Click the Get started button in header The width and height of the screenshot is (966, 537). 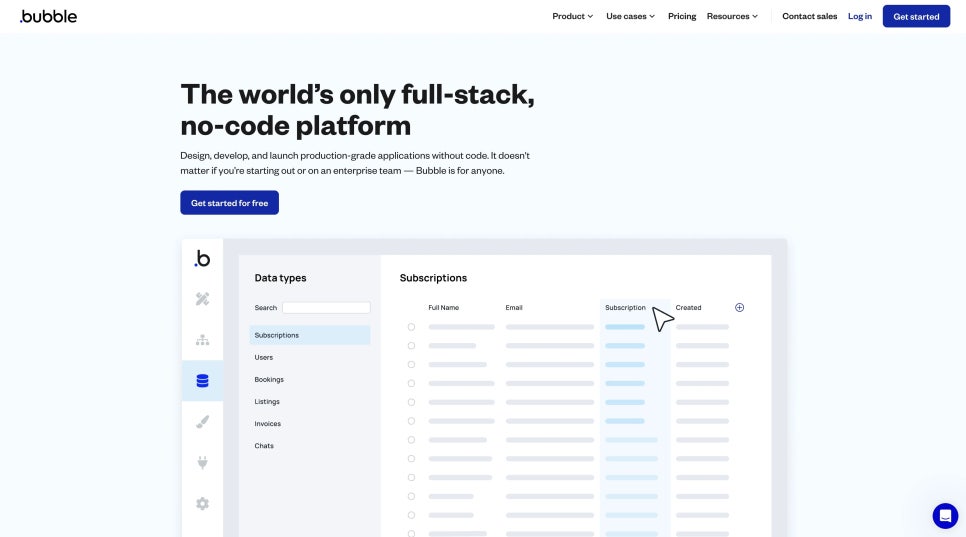916,17
